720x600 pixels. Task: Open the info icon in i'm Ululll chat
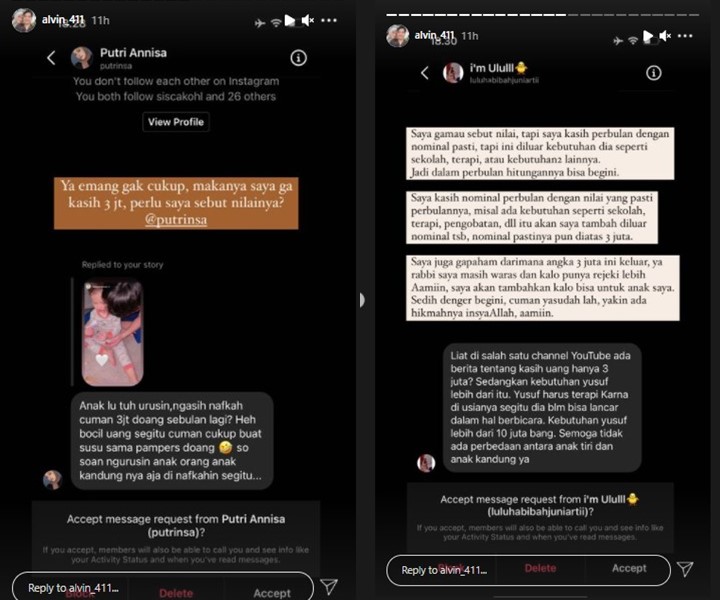click(x=654, y=73)
